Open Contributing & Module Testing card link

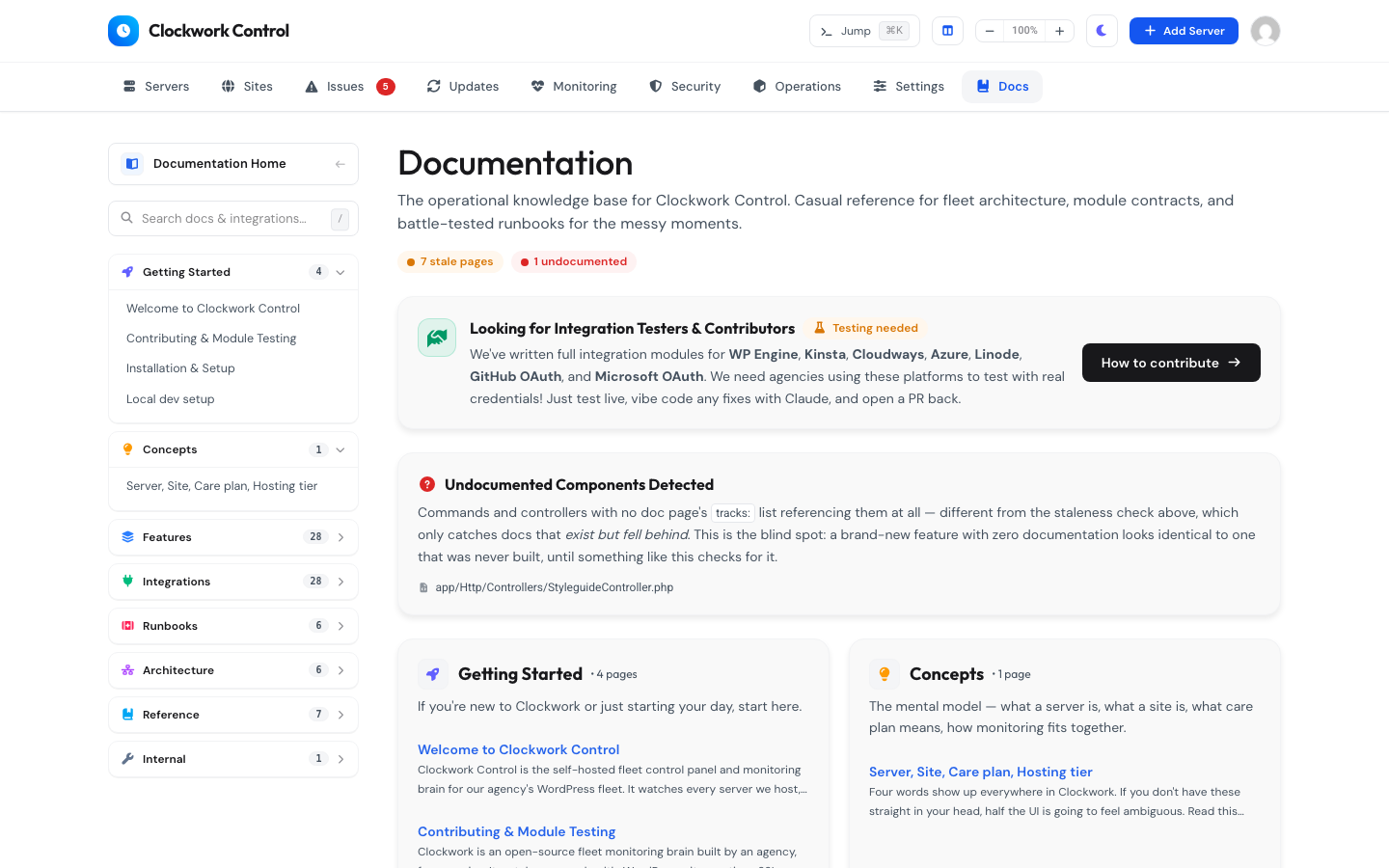tap(516, 831)
